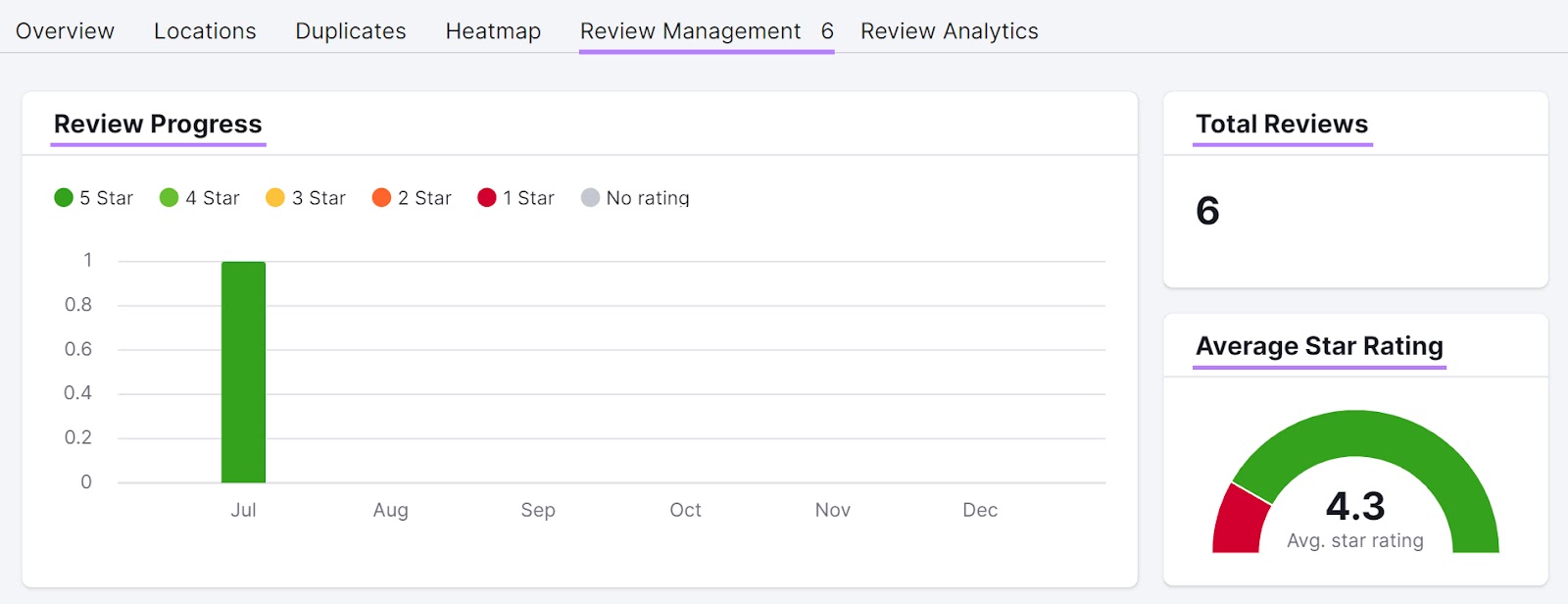Viewport: 1568px width, 604px height.
Task: Toggle the 1 Star legend item
Action: [x=516, y=198]
